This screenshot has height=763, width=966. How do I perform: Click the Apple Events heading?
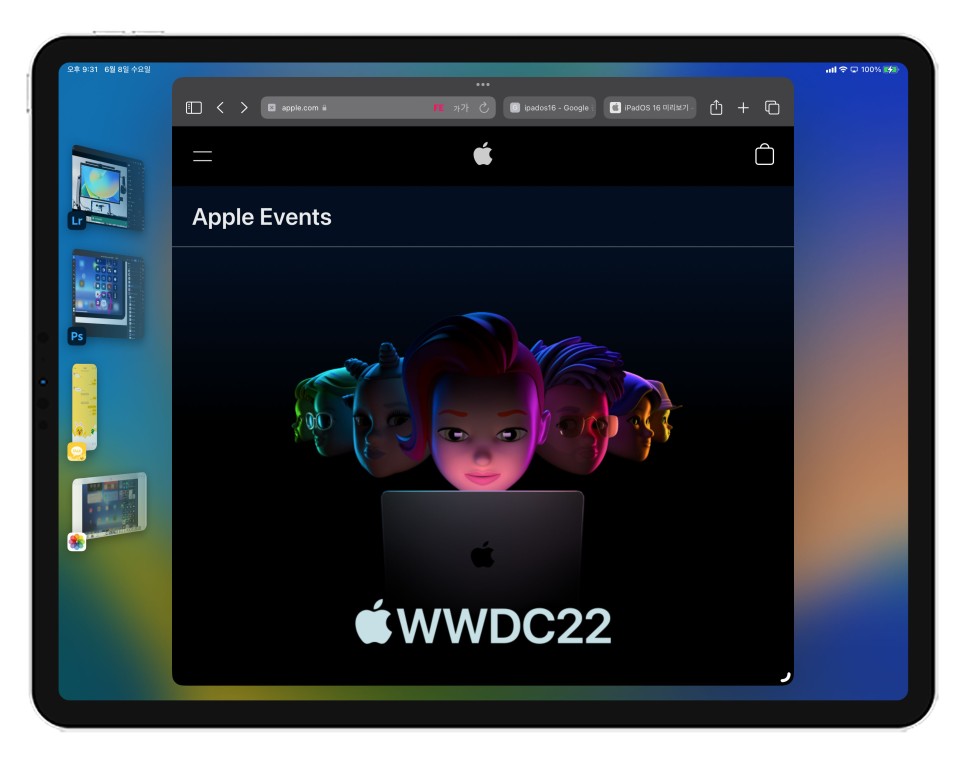coord(262,217)
